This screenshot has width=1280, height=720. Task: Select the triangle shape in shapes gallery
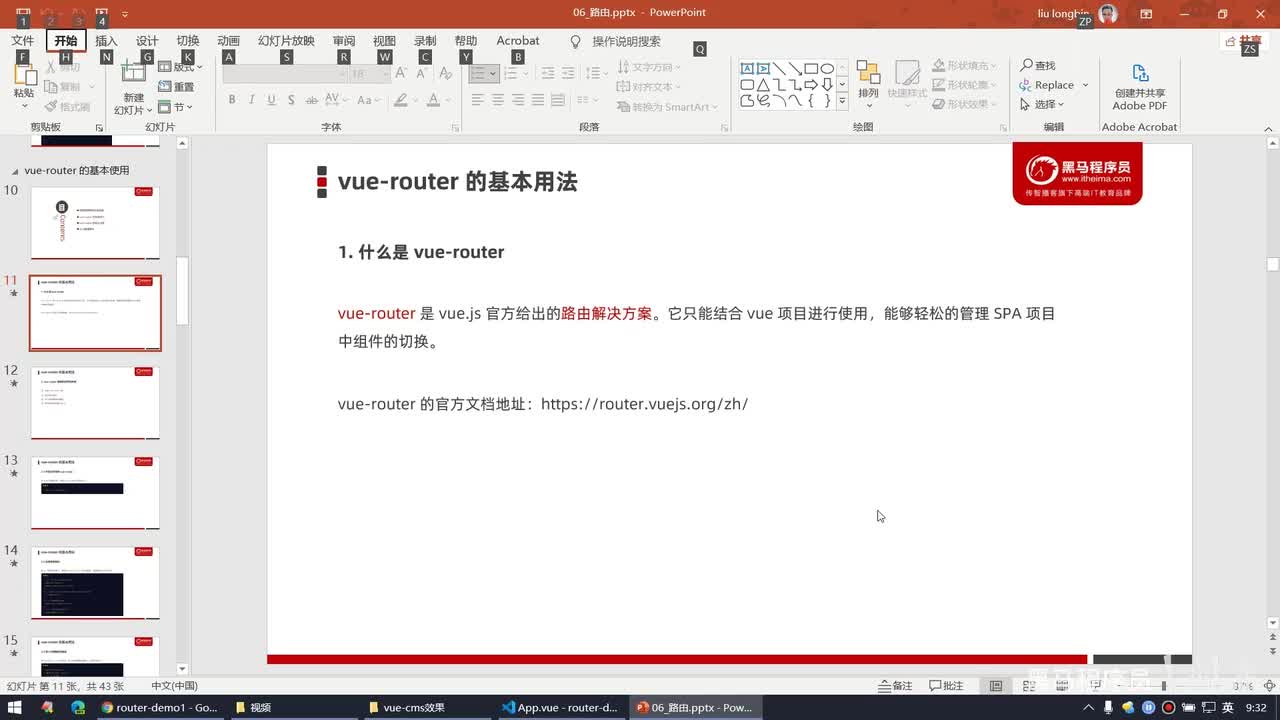tap(763, 84)
